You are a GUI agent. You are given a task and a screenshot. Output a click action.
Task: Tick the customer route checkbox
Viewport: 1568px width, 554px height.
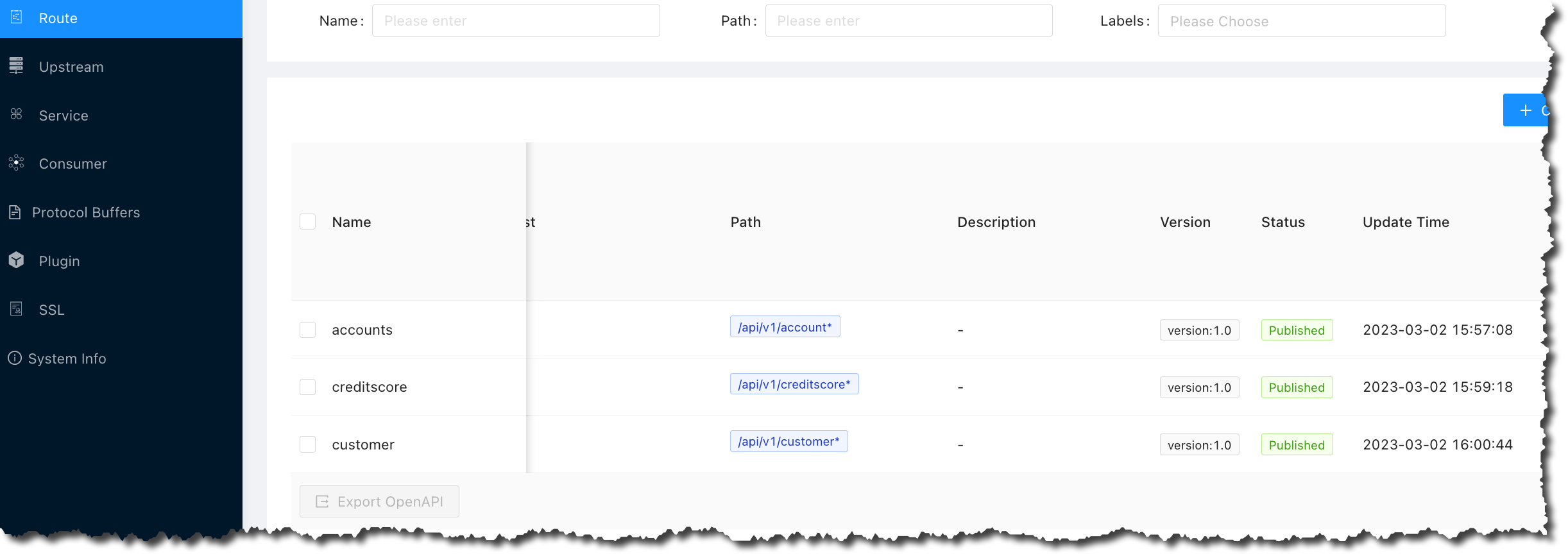click(308, 444)
